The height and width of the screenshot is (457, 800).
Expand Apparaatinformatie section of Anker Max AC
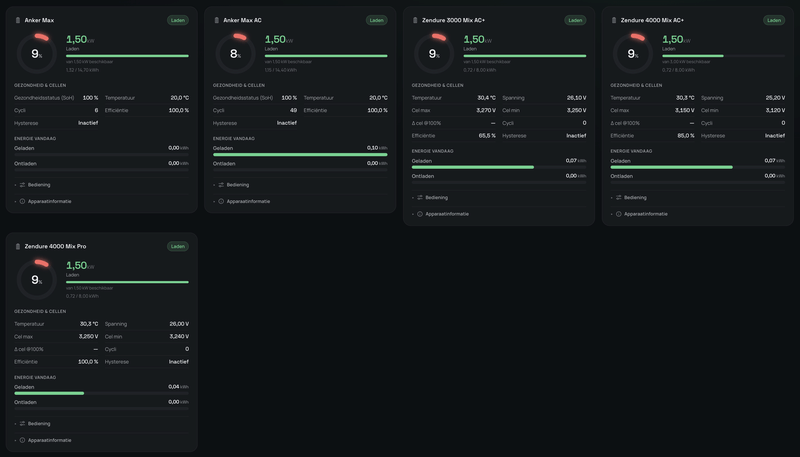coord(300,201)
